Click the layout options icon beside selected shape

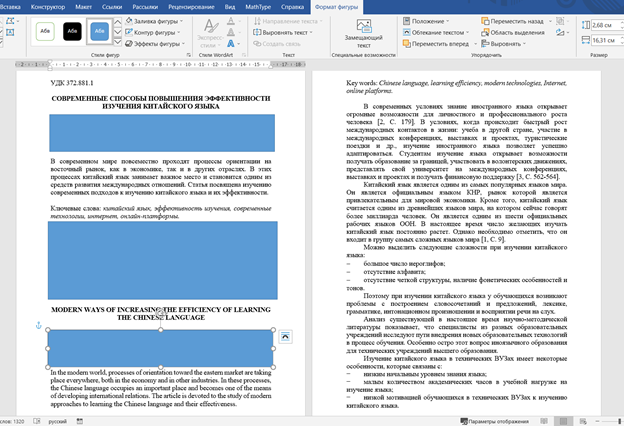(285, 337)
